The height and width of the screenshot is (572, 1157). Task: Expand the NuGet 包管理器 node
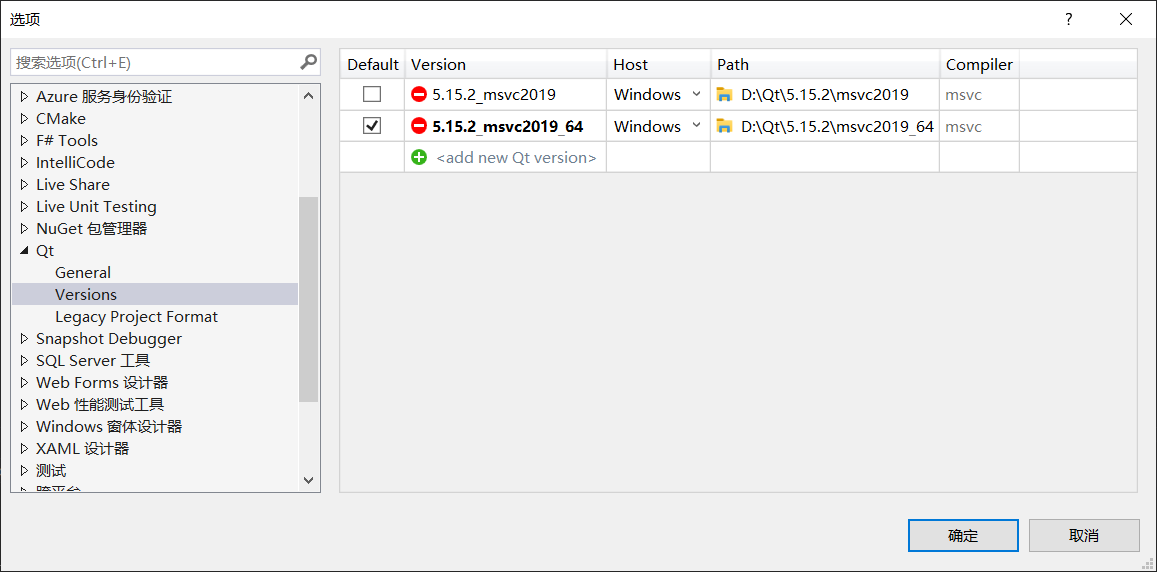pyautogui.click(x=24, y=229)
